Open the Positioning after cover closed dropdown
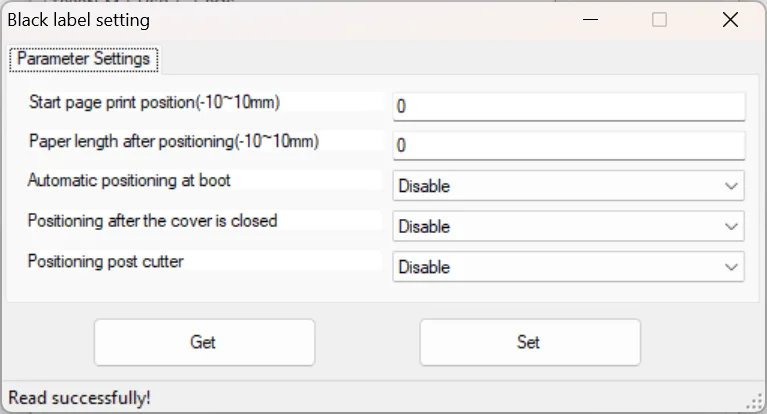Image resolution: width=767 pixels, height=414 pixels. point(568,227)
